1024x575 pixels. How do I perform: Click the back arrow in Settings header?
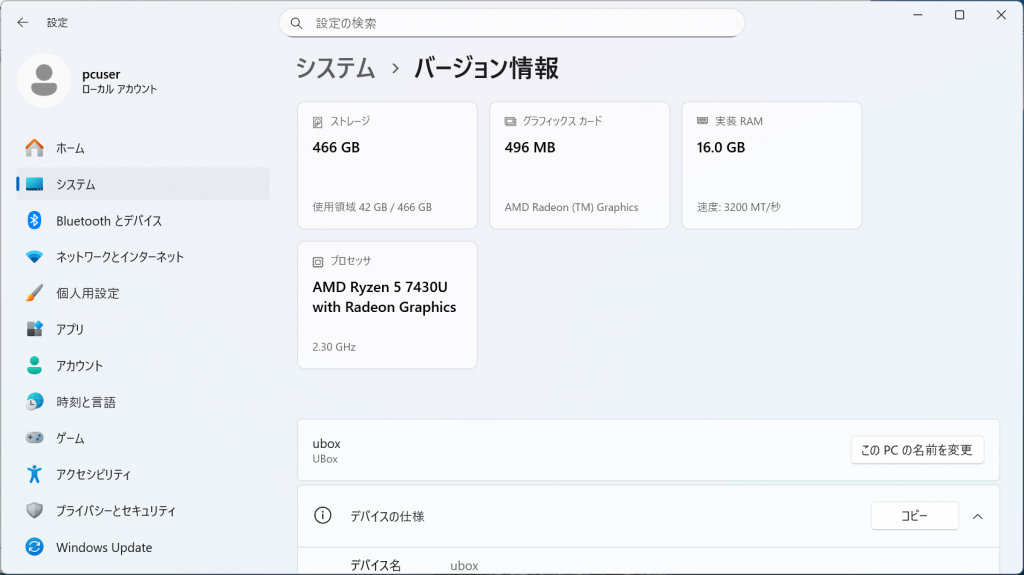point(23,22)
